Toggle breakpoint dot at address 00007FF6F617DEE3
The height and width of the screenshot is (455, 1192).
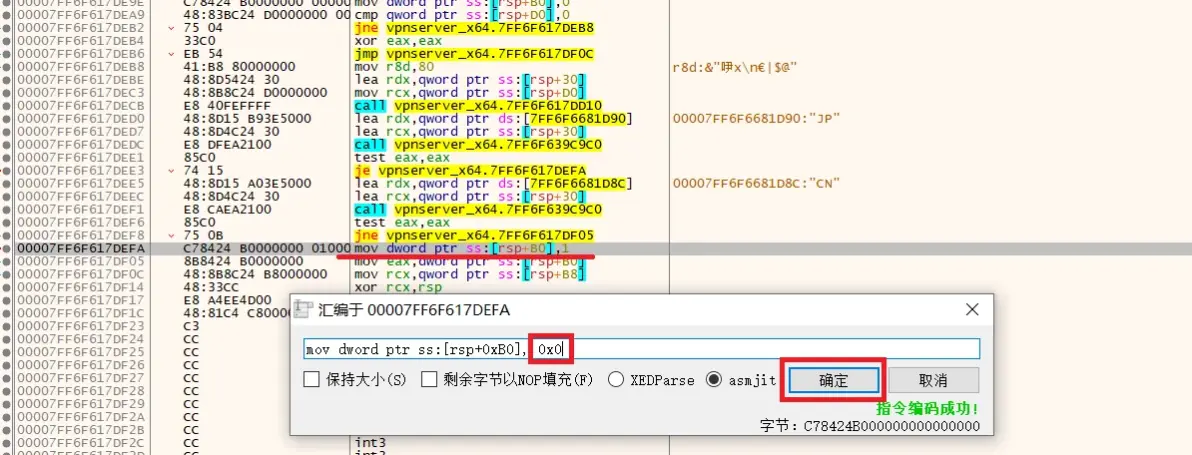pos(7,170)
